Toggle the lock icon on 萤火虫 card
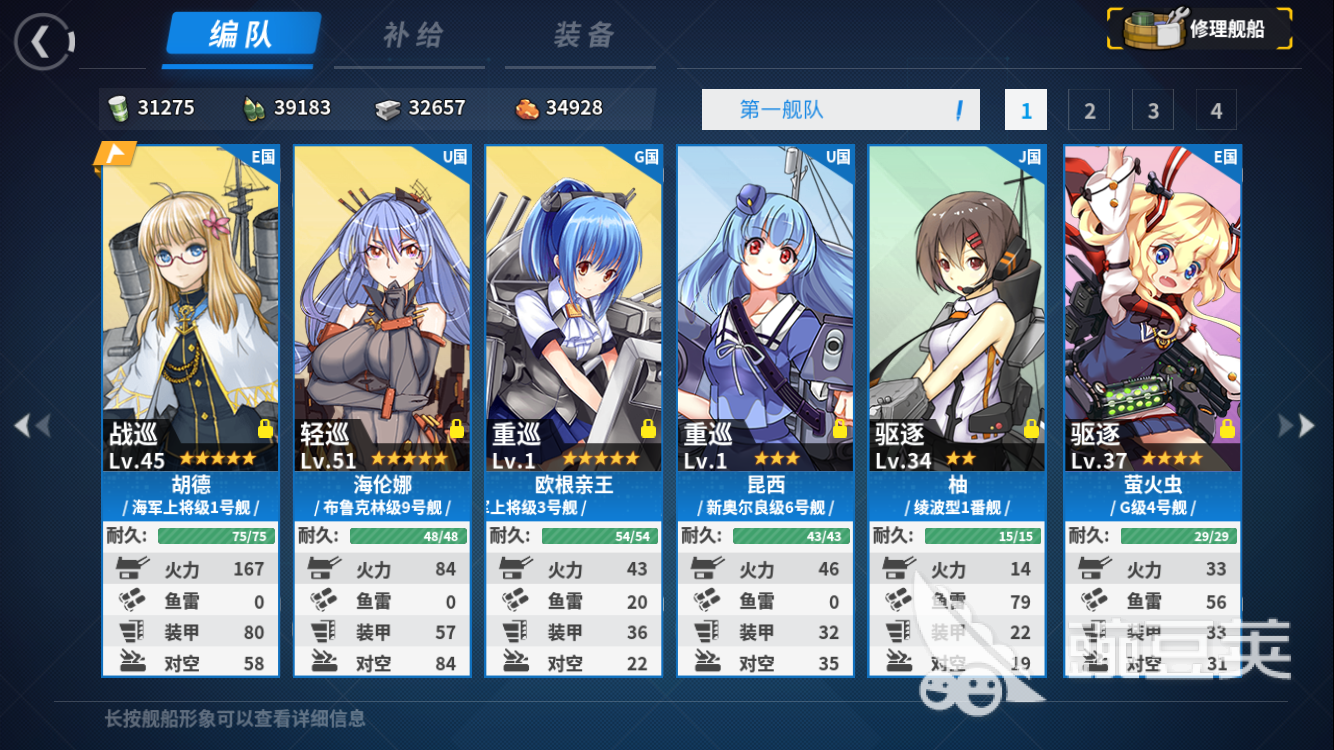This screenshot has height=750, width=1334. [1227, 429]
